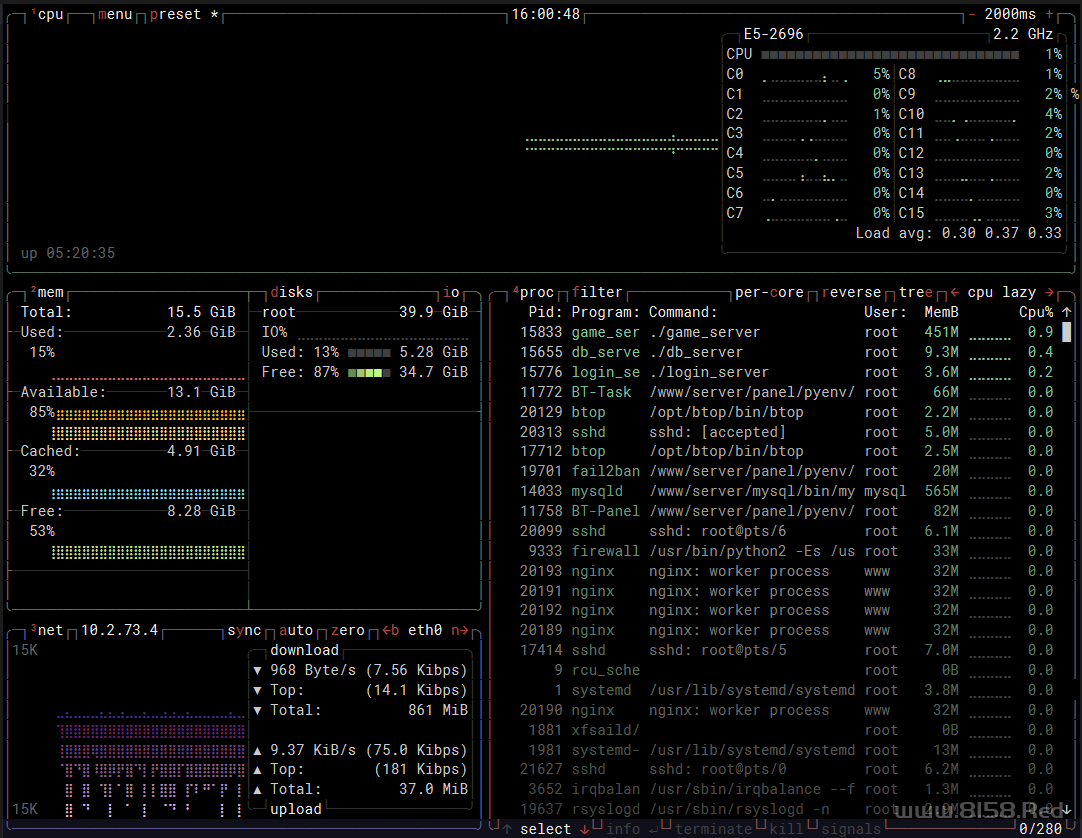Switch to next network interface with n arrow
The height and width of the screenshot is (838, 1082).
point(459,630)
